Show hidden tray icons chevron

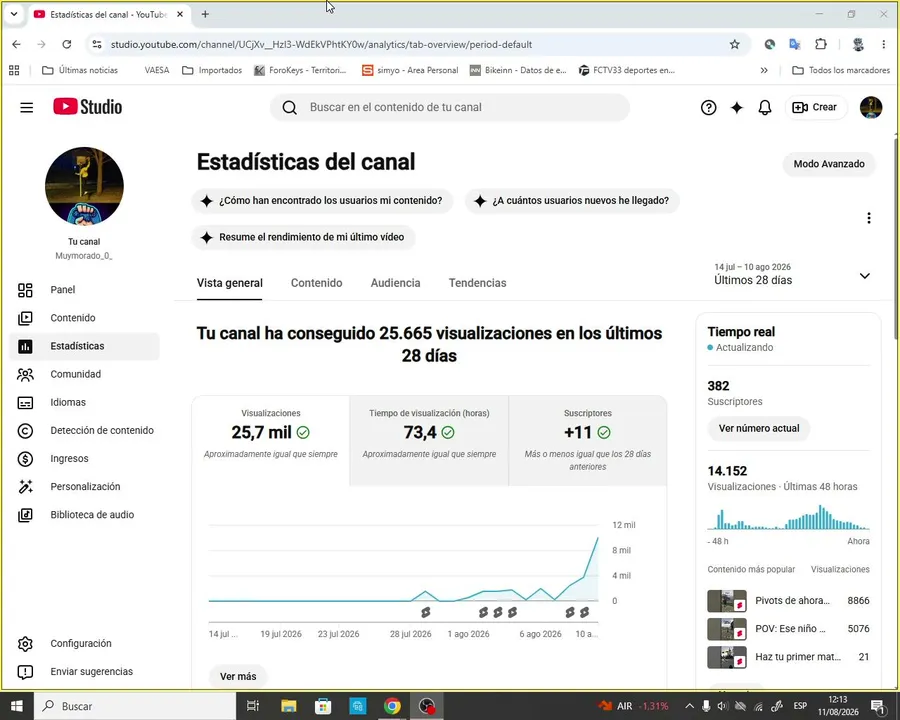[x=689, y=706]
